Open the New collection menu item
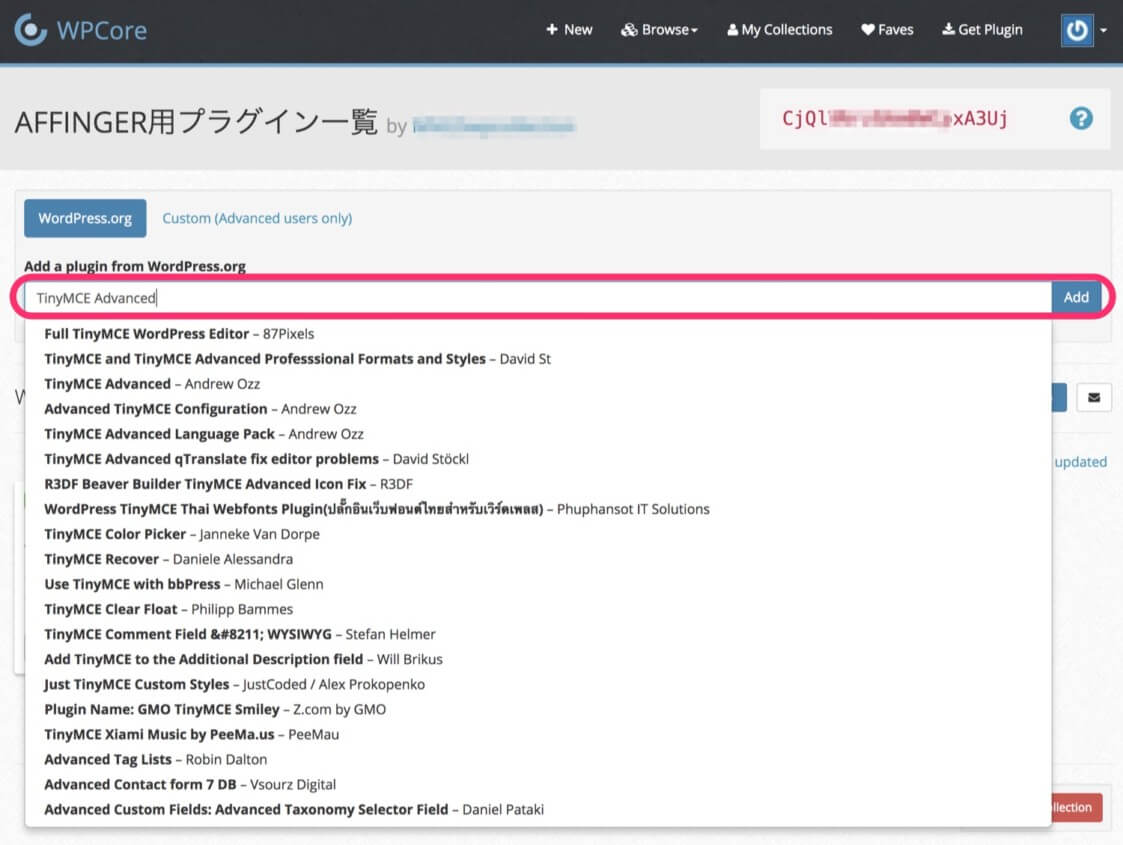 (569, 30)
